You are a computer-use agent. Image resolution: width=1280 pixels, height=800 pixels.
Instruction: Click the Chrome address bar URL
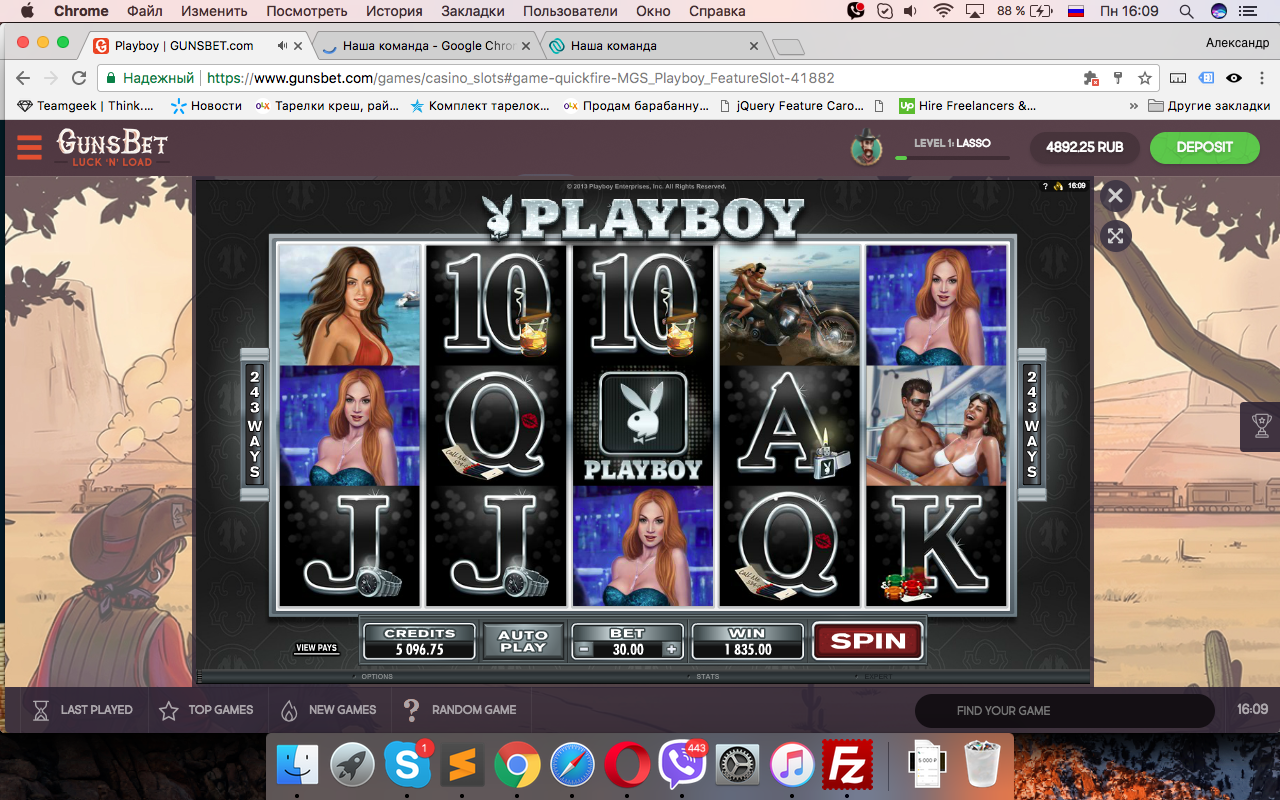click(520, 78)
